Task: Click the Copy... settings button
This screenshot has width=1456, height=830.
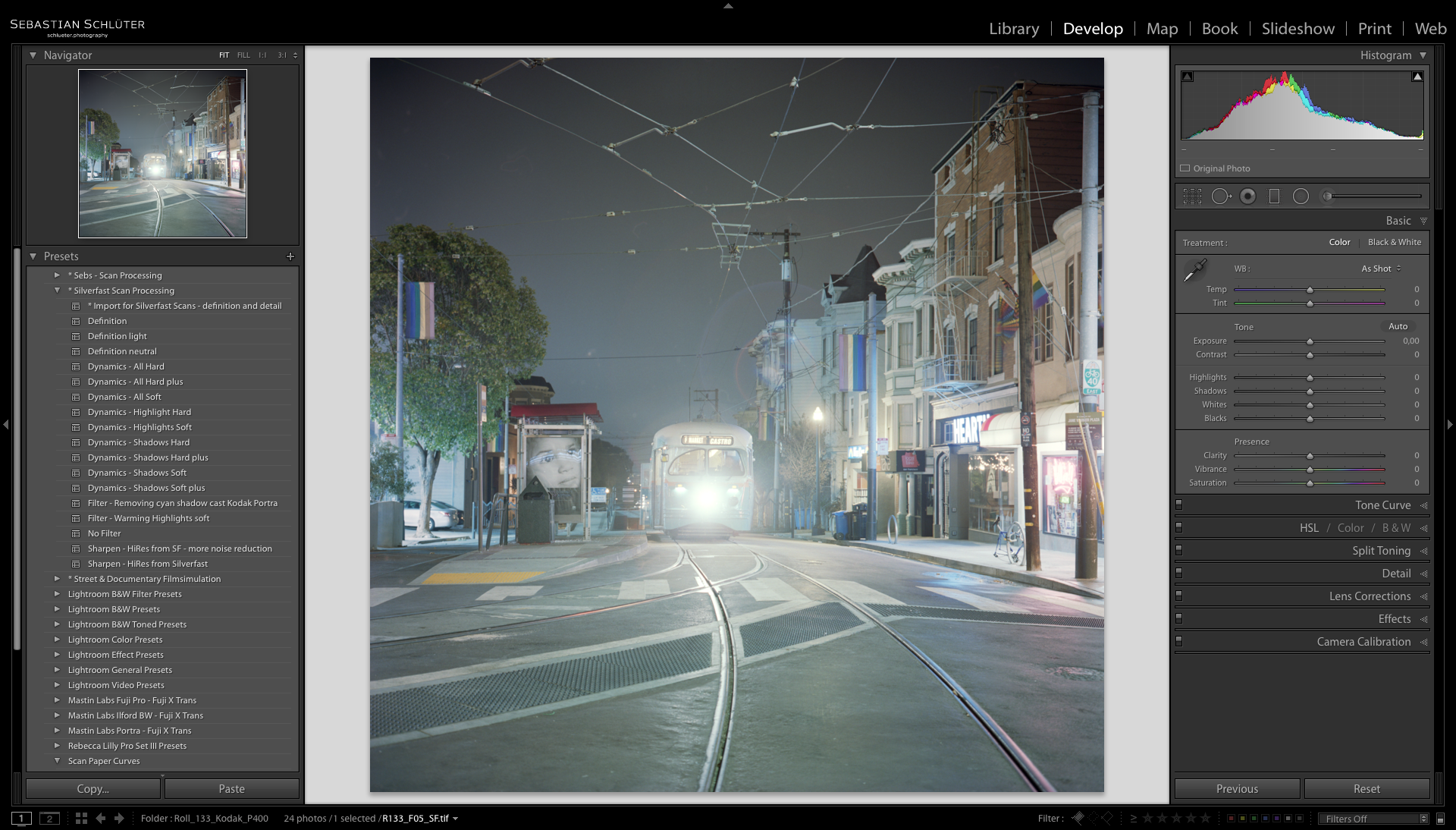Action: [93, 789]
